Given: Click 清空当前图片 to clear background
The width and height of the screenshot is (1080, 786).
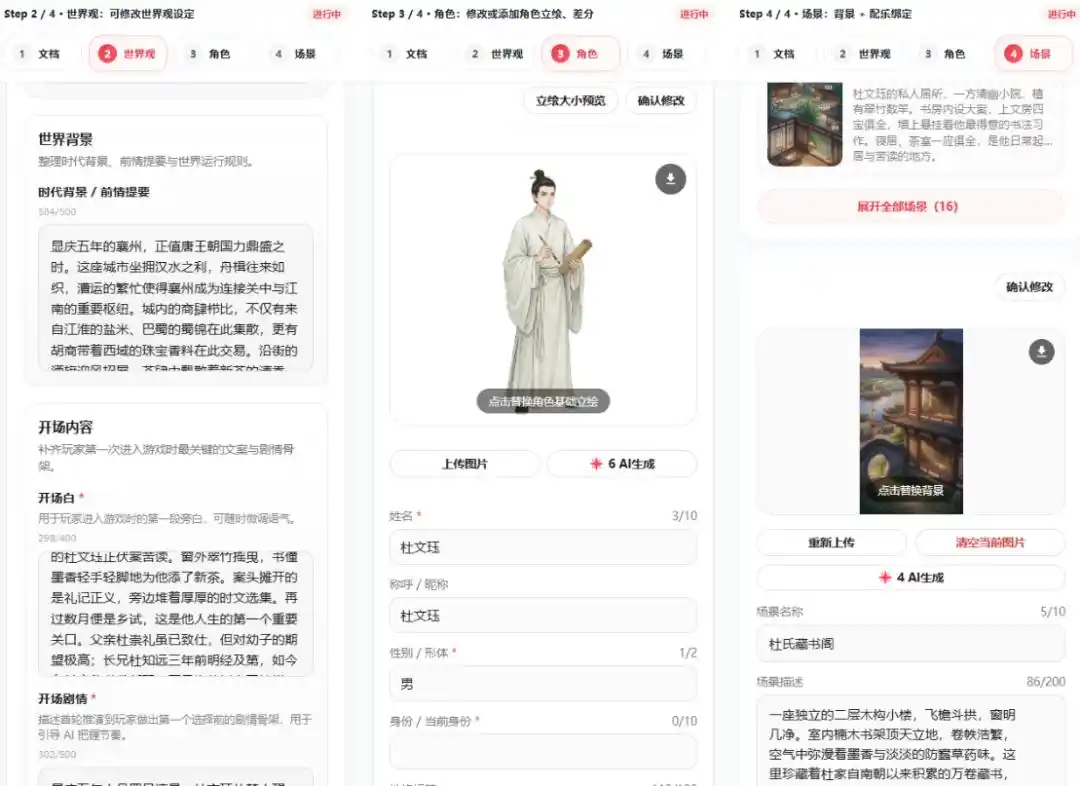Looking at the screenshot, I should click(x=990, y=542).
